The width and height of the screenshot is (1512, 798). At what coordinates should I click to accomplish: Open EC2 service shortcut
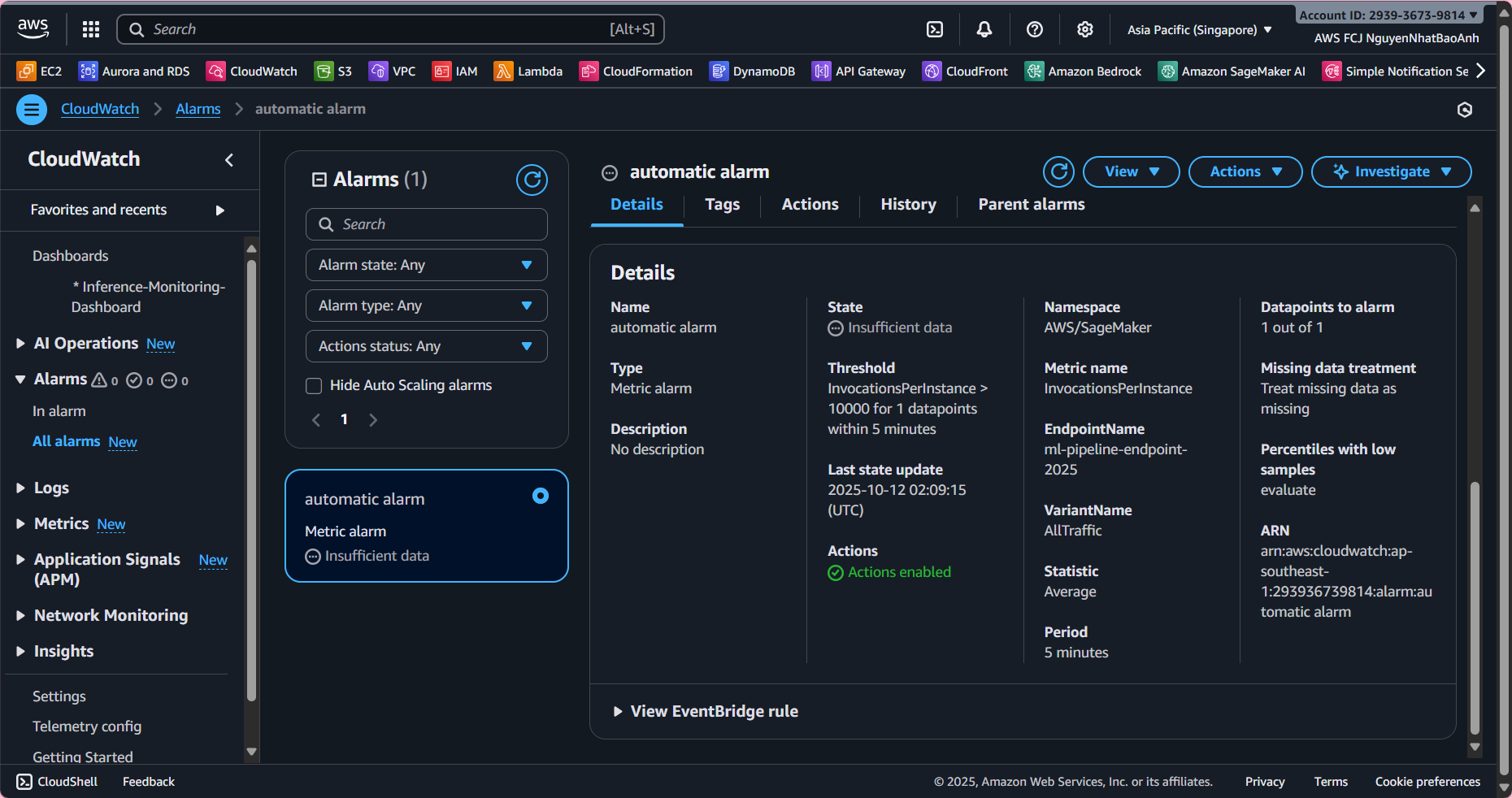coord(39,72)
